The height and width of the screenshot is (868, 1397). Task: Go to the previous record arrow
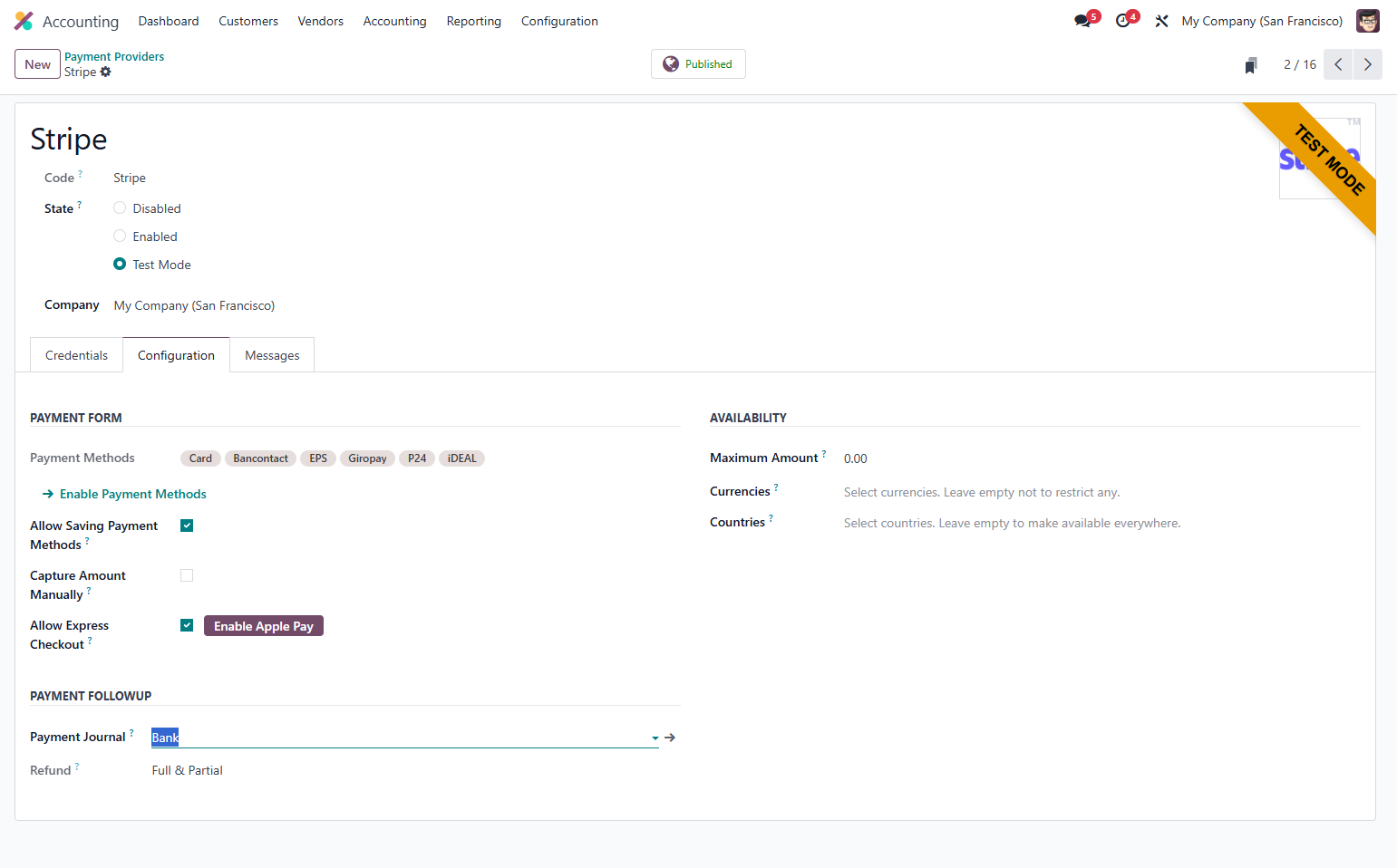(x=1338, y=64)
